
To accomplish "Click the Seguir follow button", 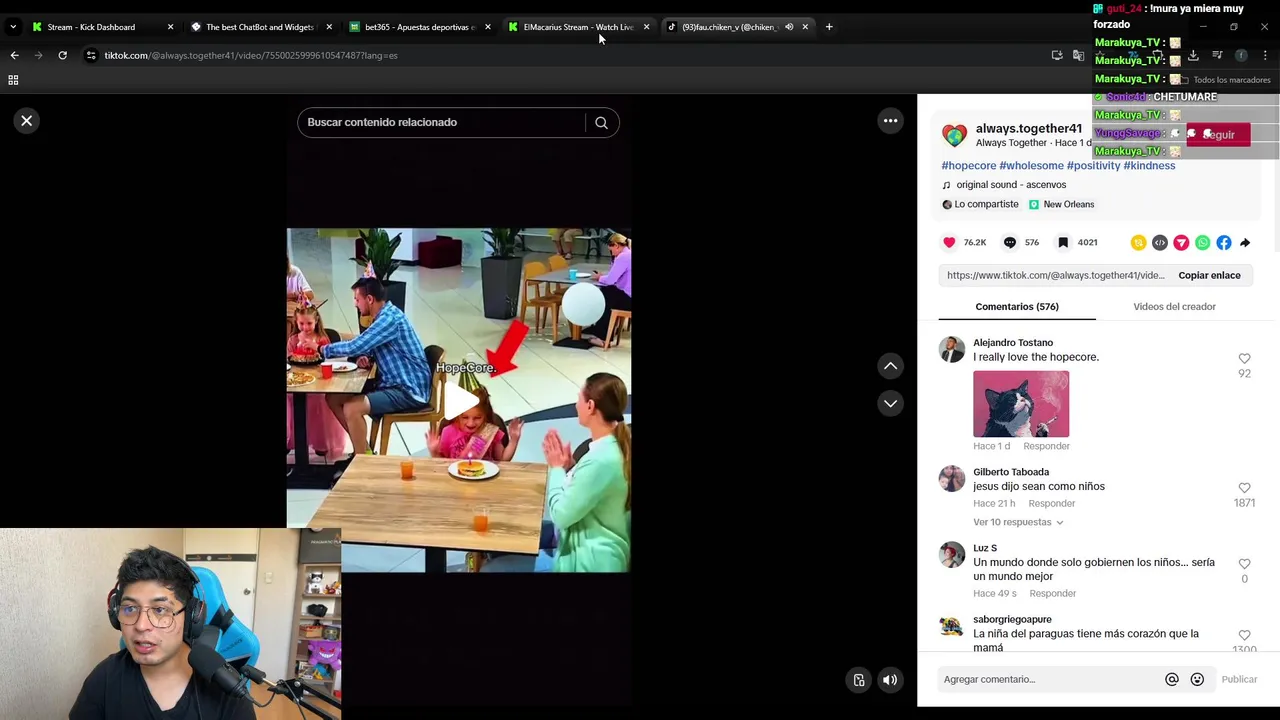I will click(1218, 134).
